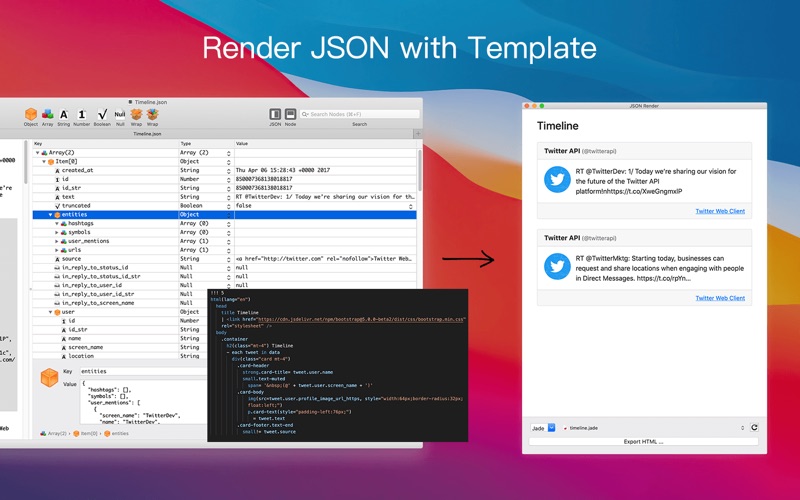
Task: Click the left JSON panel scrollbar
Action: point(26,163)
